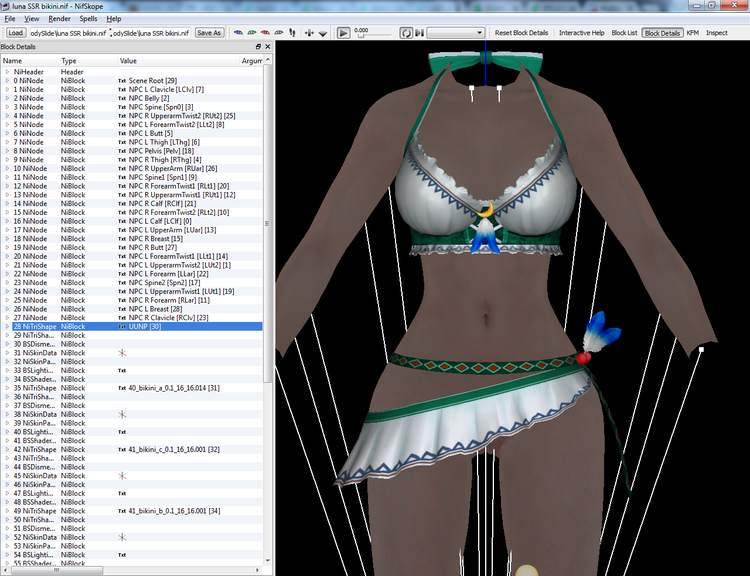The height and width of the screenshot is (576, 750).
Task: Expand the 35 NiTriShape bikini_a row
Action: pos(7,388)
